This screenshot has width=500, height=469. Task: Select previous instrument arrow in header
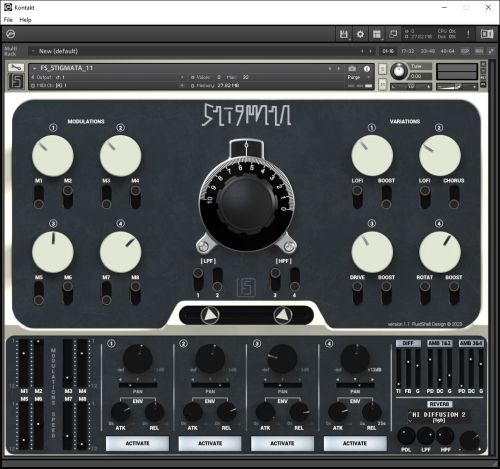pyautogui.click(x=330, y=68)
